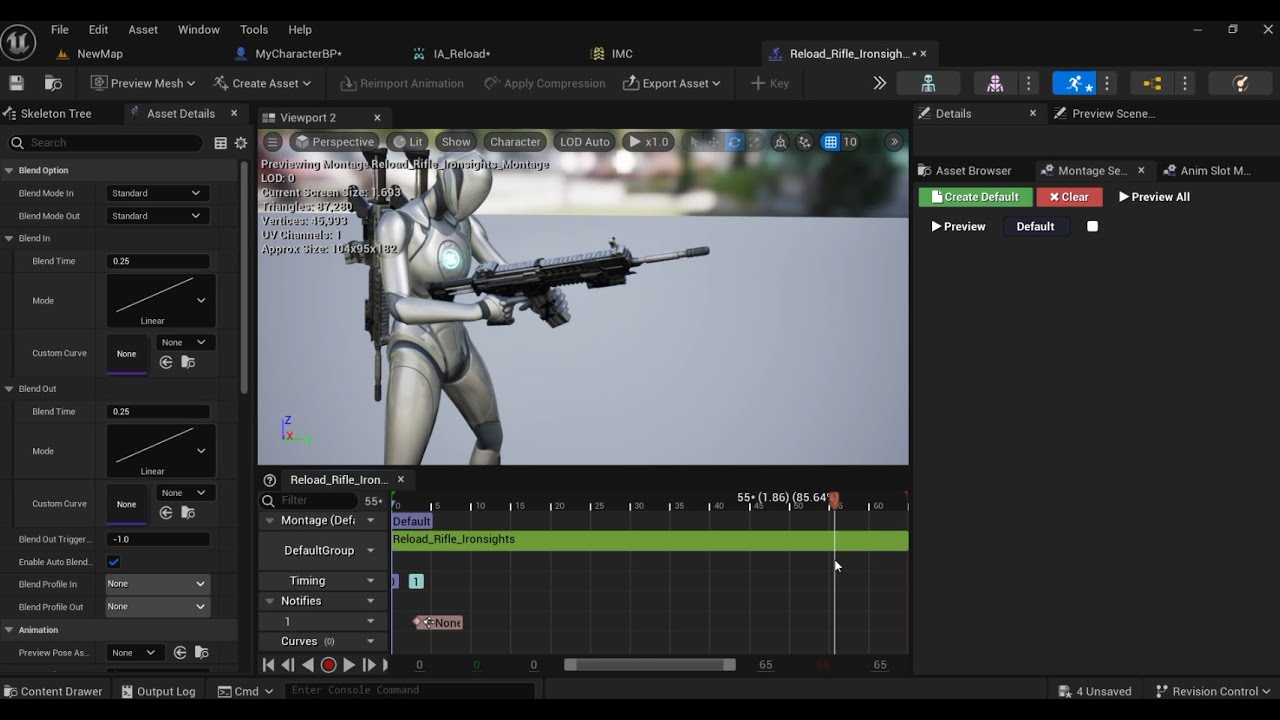
Task: Click the red Clear button
Action: (1069, 197)
